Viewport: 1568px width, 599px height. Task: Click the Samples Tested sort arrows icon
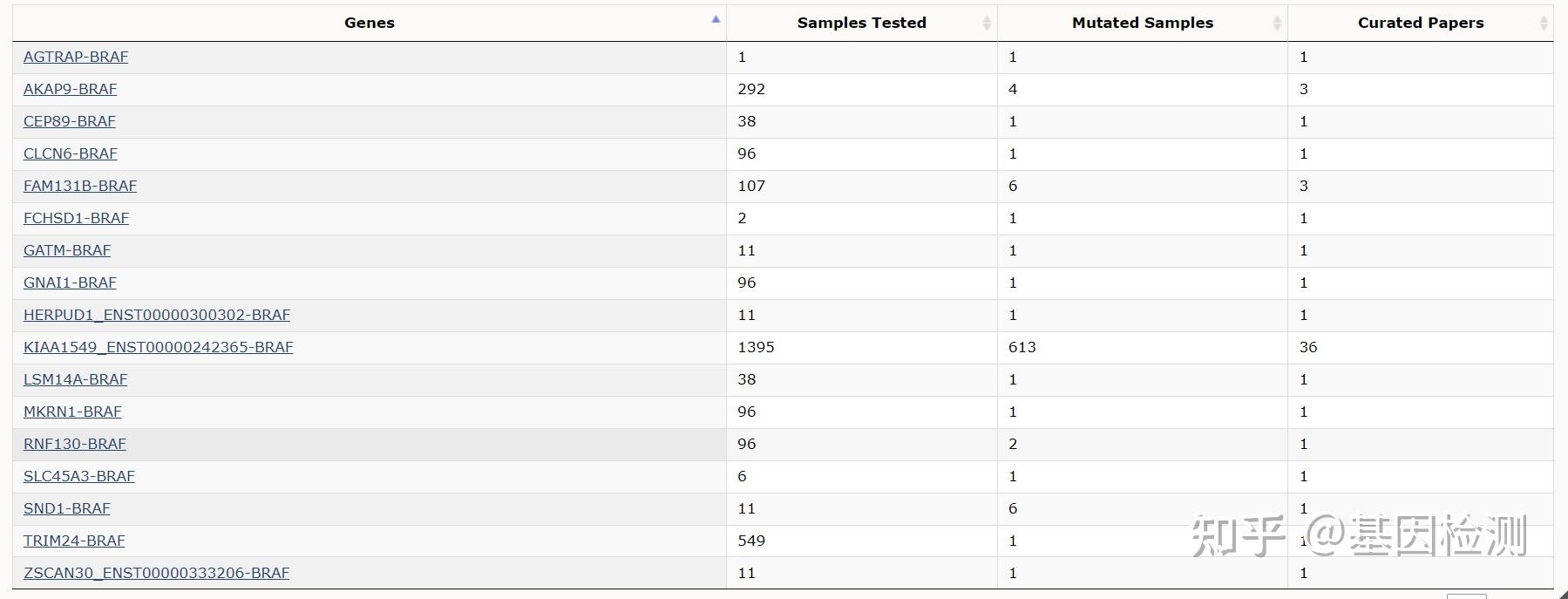click(987, 24)
